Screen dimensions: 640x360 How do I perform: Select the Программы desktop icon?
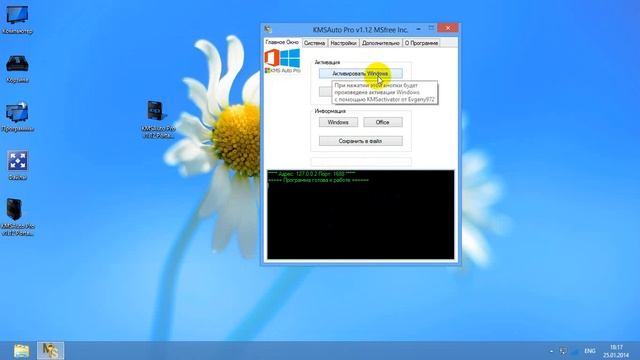pos(17,118)
